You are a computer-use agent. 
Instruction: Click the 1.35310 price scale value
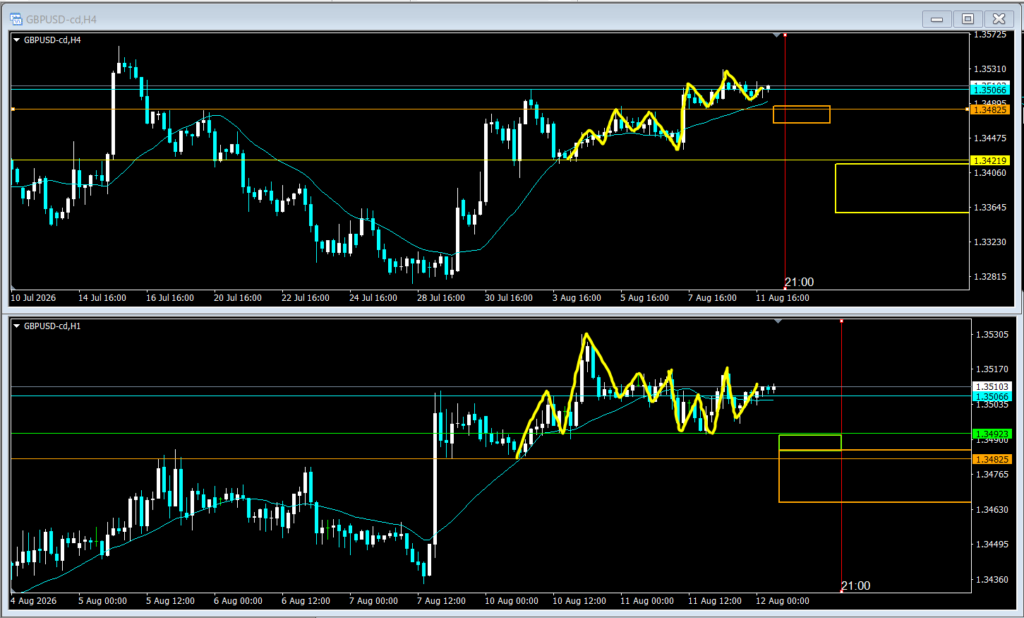click(x=990, y=69)
